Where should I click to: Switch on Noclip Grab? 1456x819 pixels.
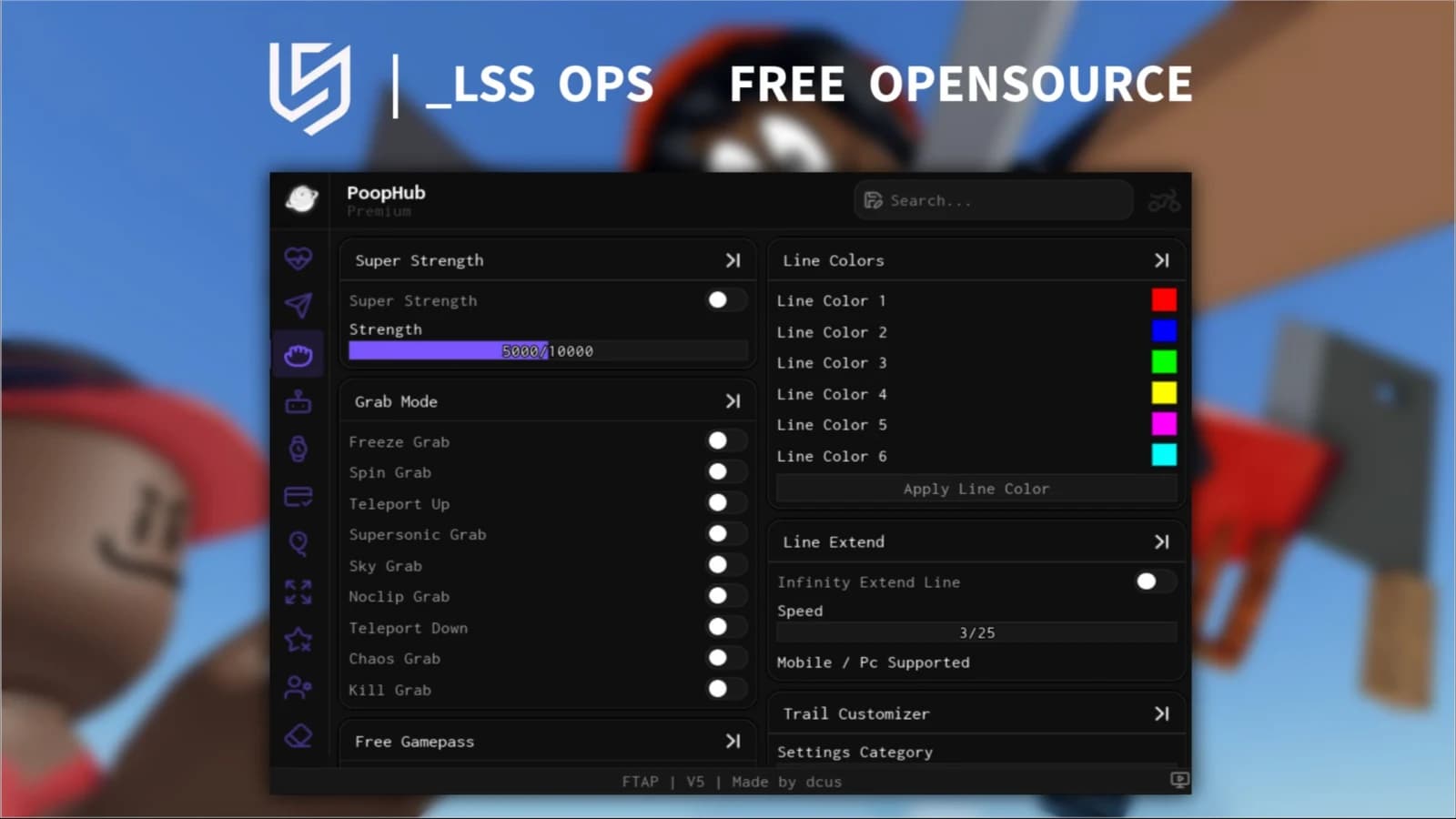click(726, 596)
